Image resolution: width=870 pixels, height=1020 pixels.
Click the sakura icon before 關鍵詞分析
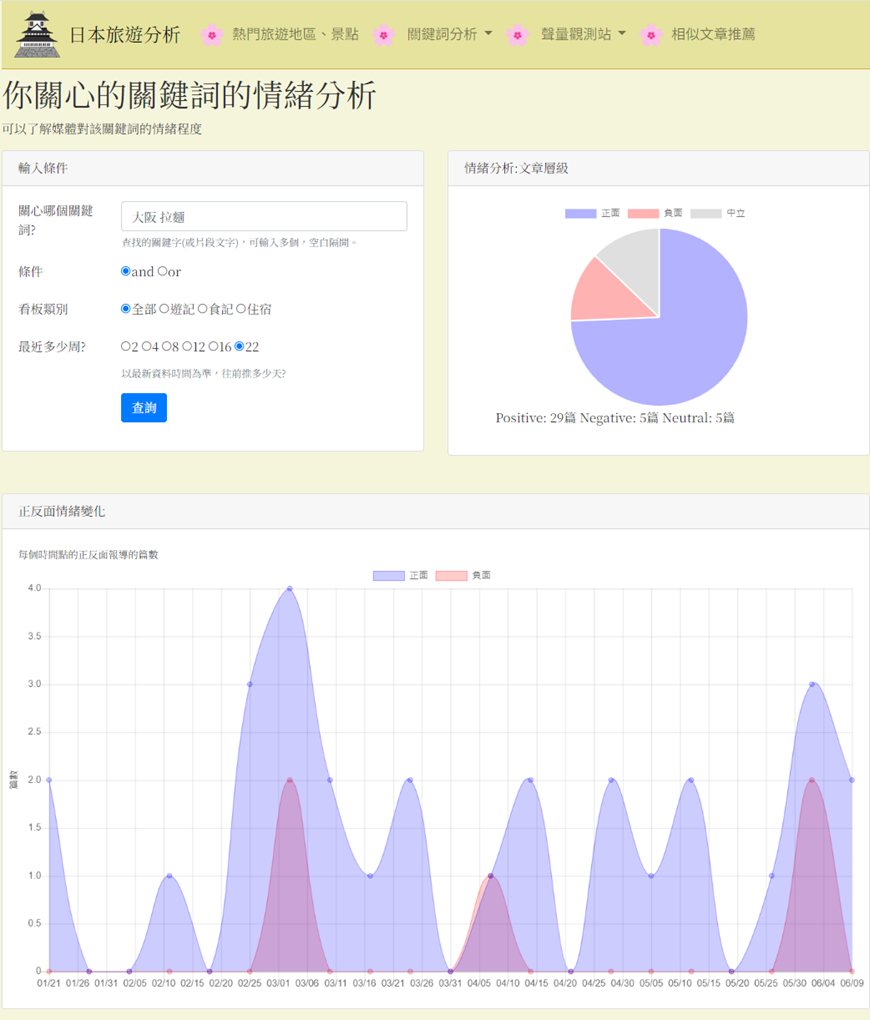click(x=383, y=35)
